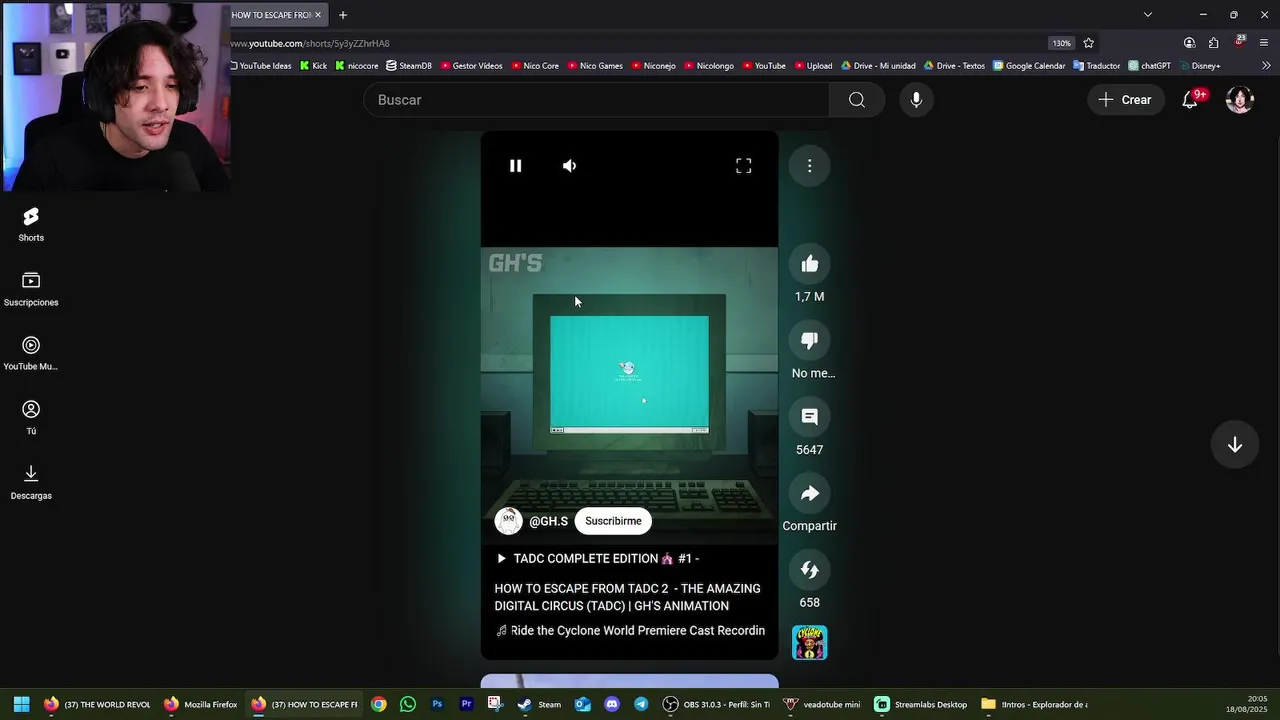This screenshot has width=1280, height=720.
Task: Open Telegram from the taskbar
Action: coord(641,704)
